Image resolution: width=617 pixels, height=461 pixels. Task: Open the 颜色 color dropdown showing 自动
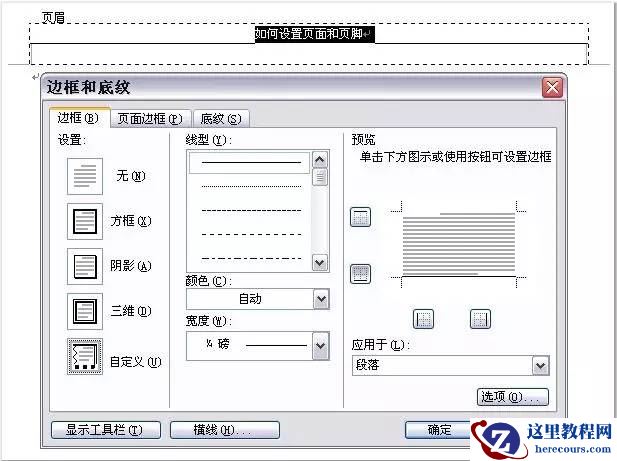(x=258, y=299)
